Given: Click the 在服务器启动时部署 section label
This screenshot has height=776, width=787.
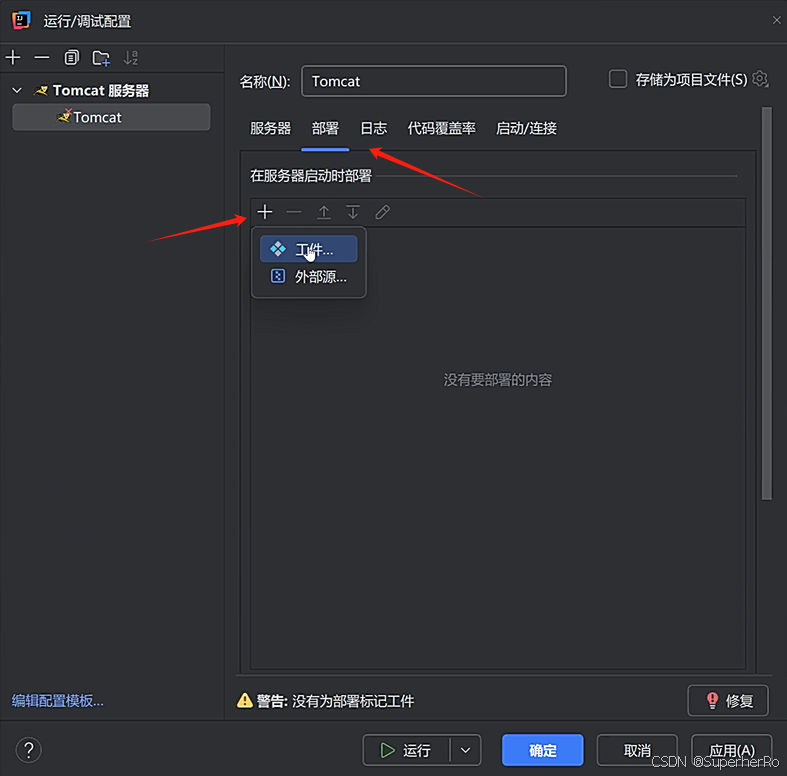Looking at the screenshot, I should (311, 176).
